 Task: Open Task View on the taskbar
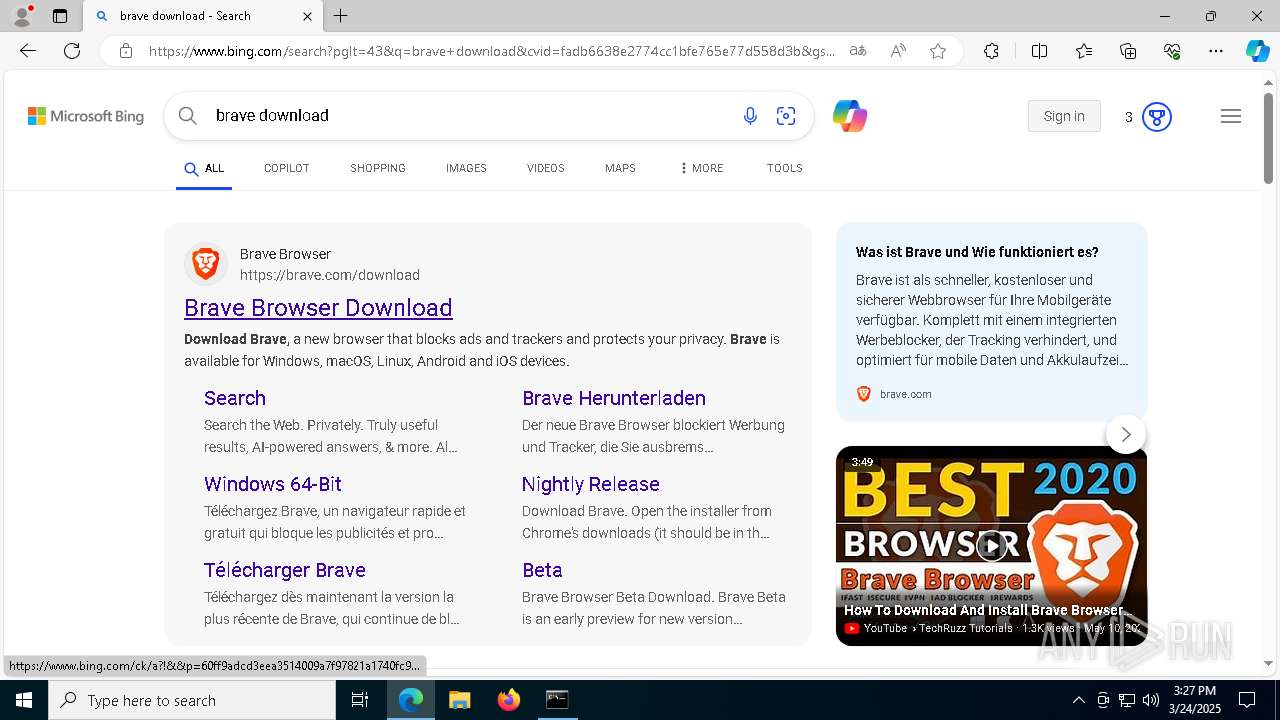(x=360, y=700)
